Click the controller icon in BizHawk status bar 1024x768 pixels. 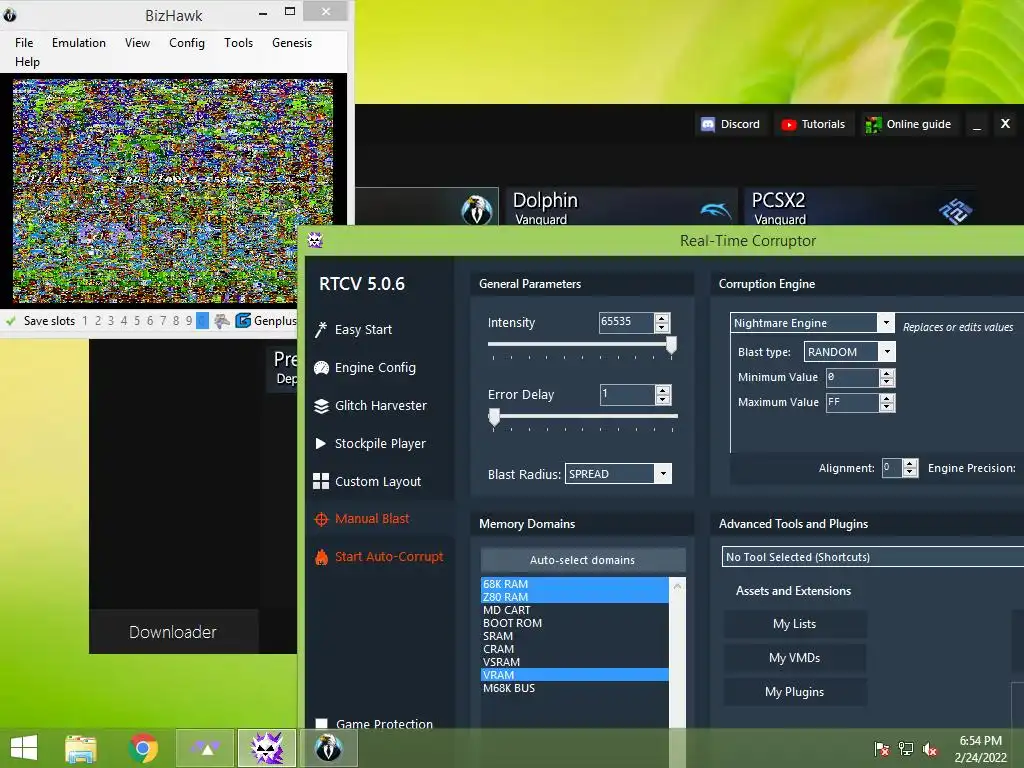coord(222,321)
